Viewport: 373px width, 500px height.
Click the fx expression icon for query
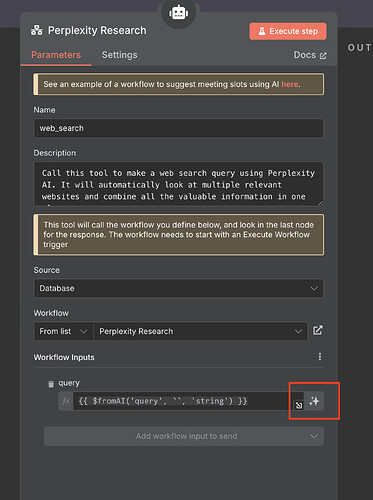click(x=66, y=401)
